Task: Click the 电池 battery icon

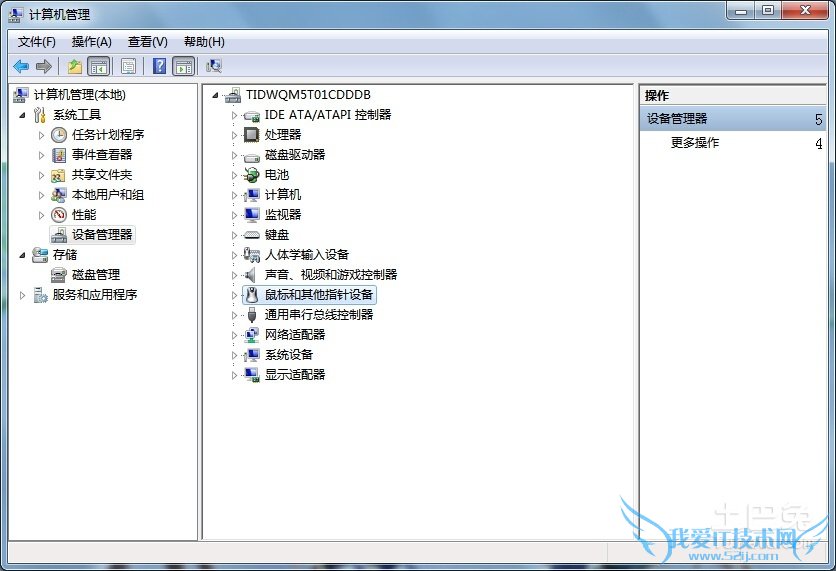Action: coord(251,175)
